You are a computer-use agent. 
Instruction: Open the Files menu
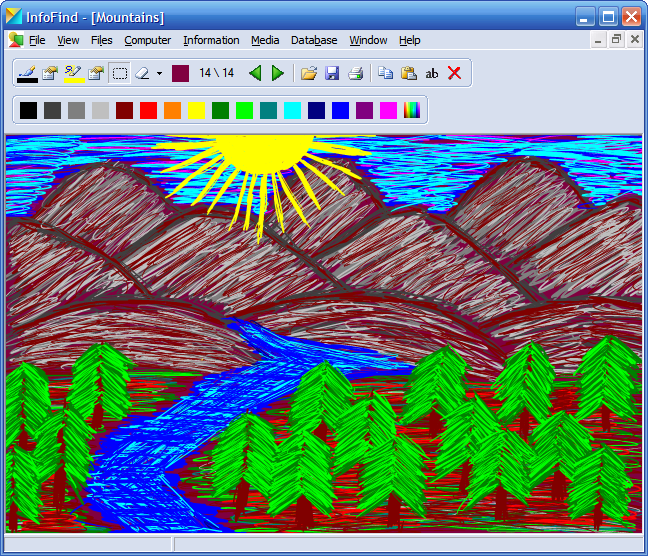pyautogui.click(x=102, y=40)
